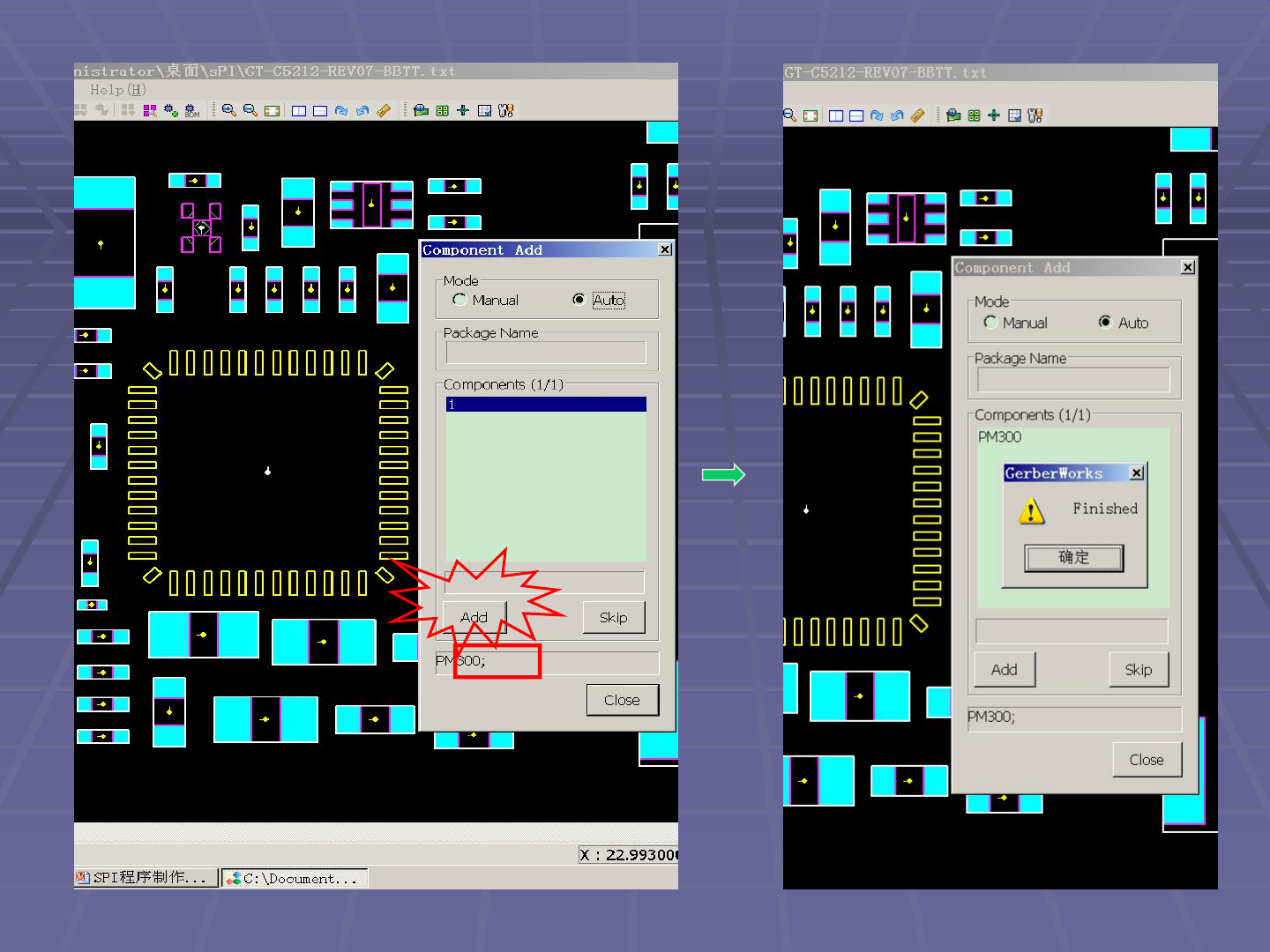This screenshot has width=1270, height=952.
Task: Click the second blue rotate arrow, left toolbar
Action: [x=362, y=110]
